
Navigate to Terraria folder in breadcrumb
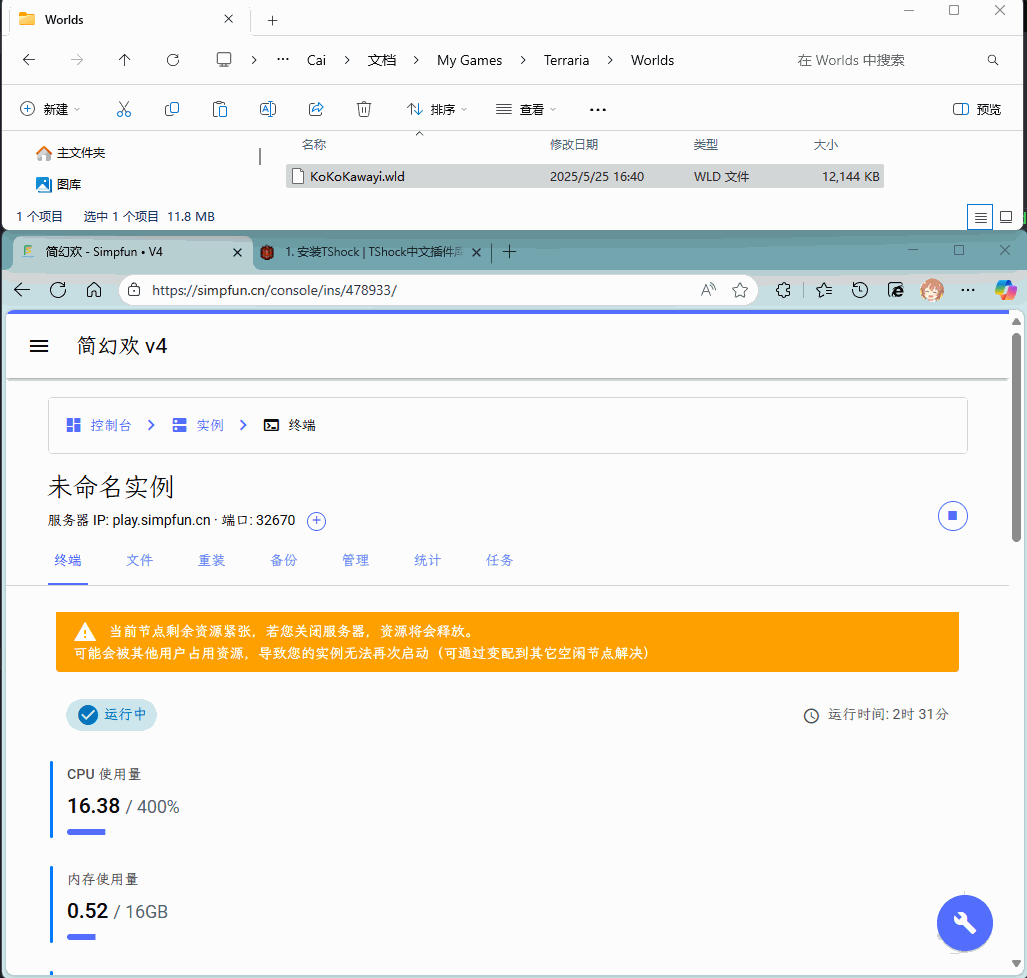tap(567, 60)
